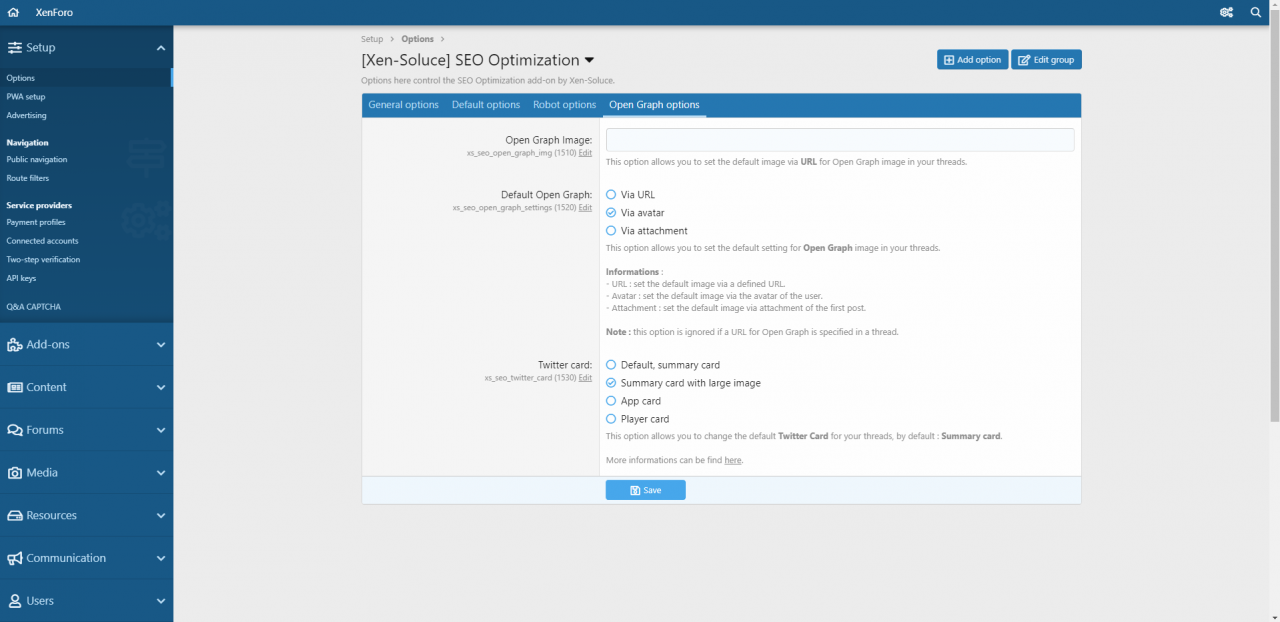Select Via avatar radio option
1280x622 pixels.
point(611,213)
